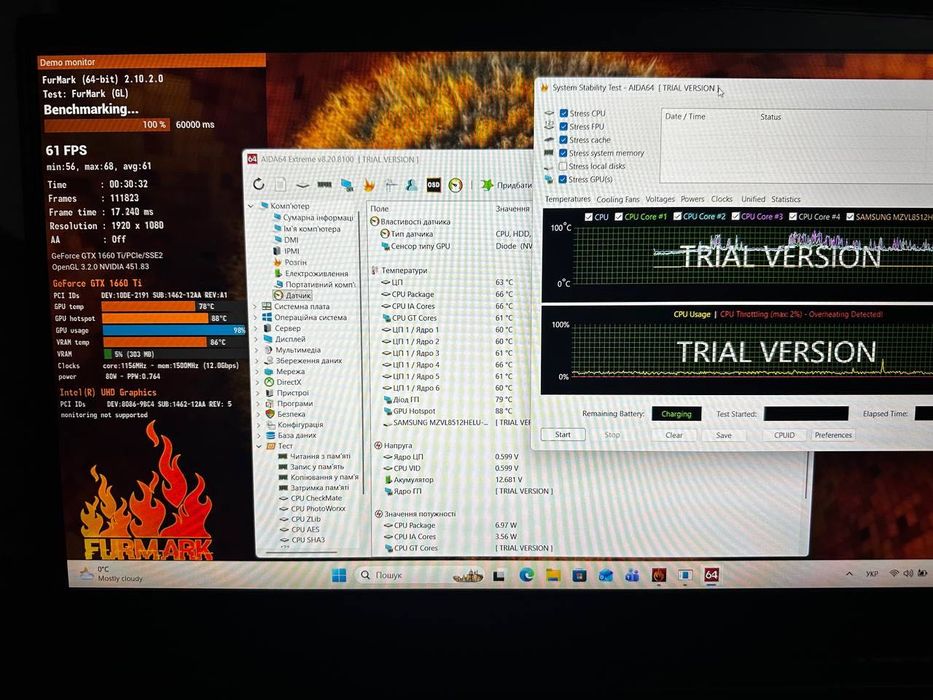Select CPU AES benchmark item
This screenshot has height=700, width=933.
[x=305, y=530]
